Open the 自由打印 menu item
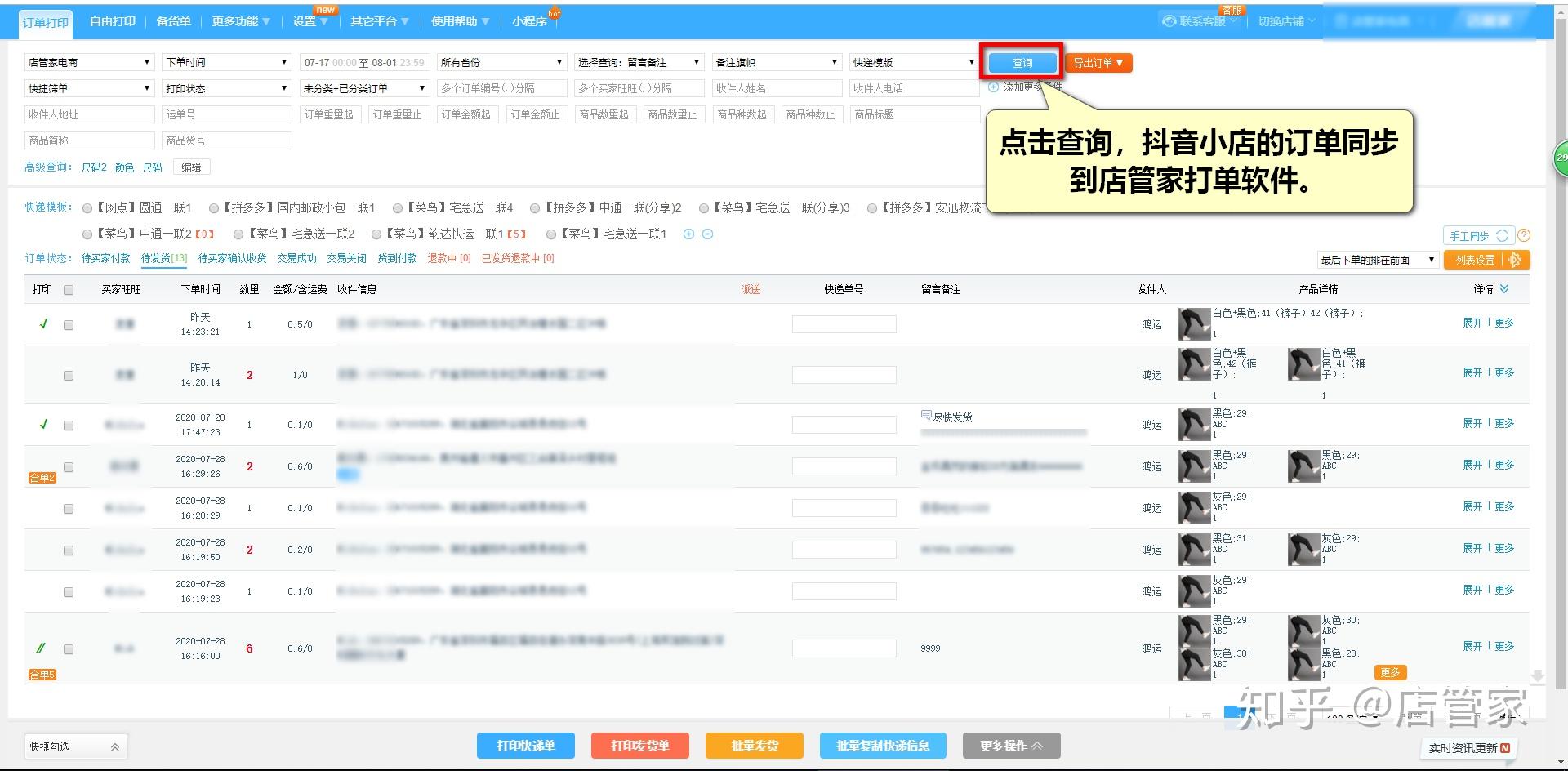 [113, 21]
